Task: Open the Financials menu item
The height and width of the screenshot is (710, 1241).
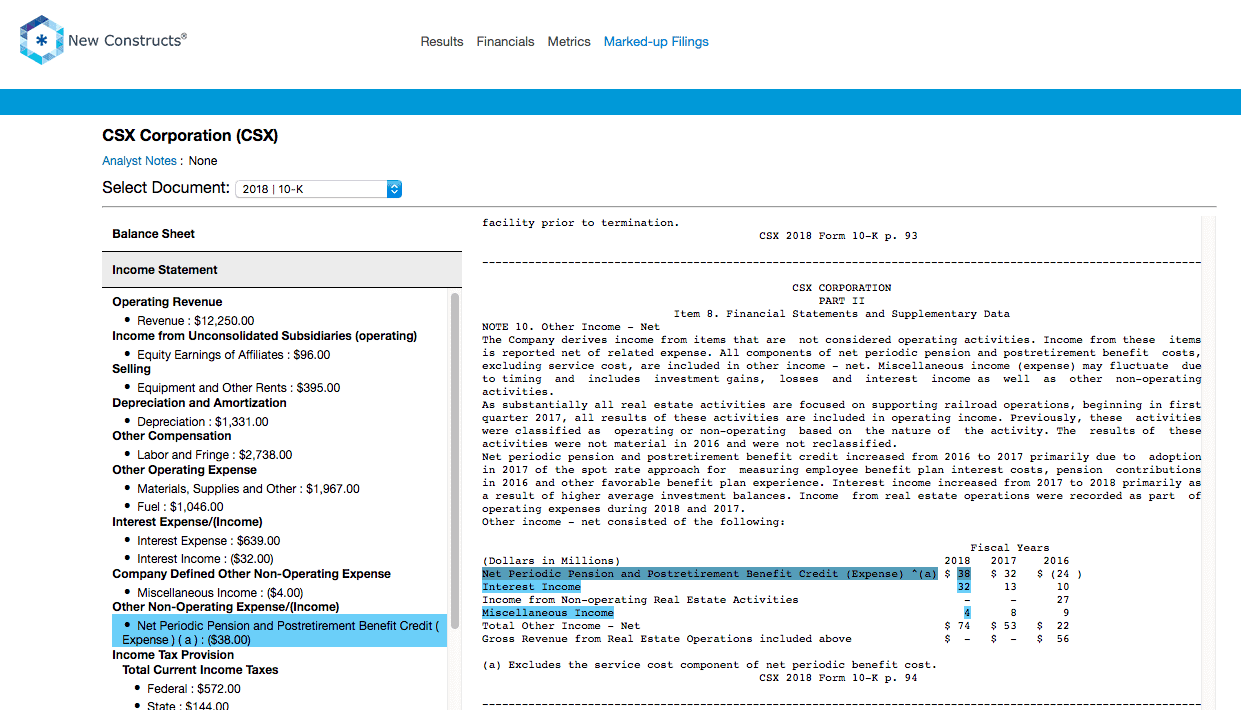Action: coord(505,42)
